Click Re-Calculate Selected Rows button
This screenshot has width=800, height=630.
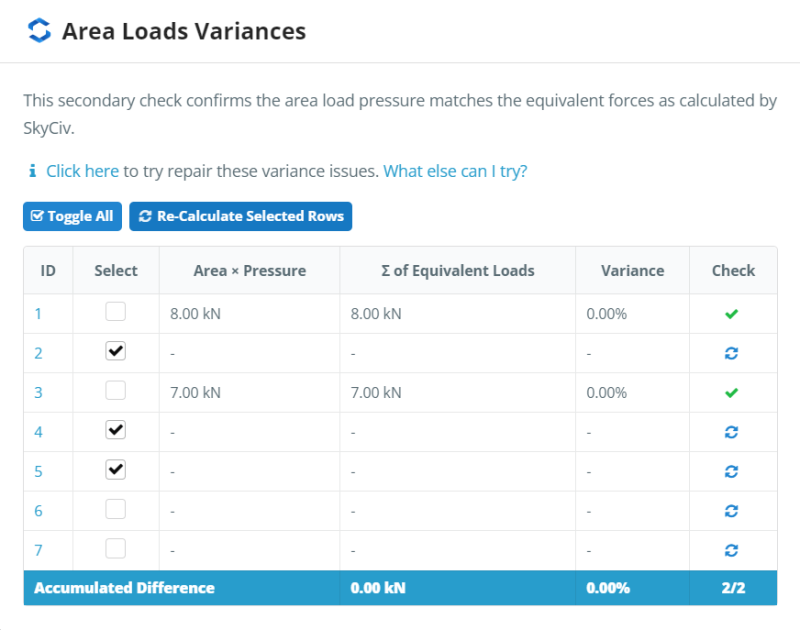coord(240,216)
